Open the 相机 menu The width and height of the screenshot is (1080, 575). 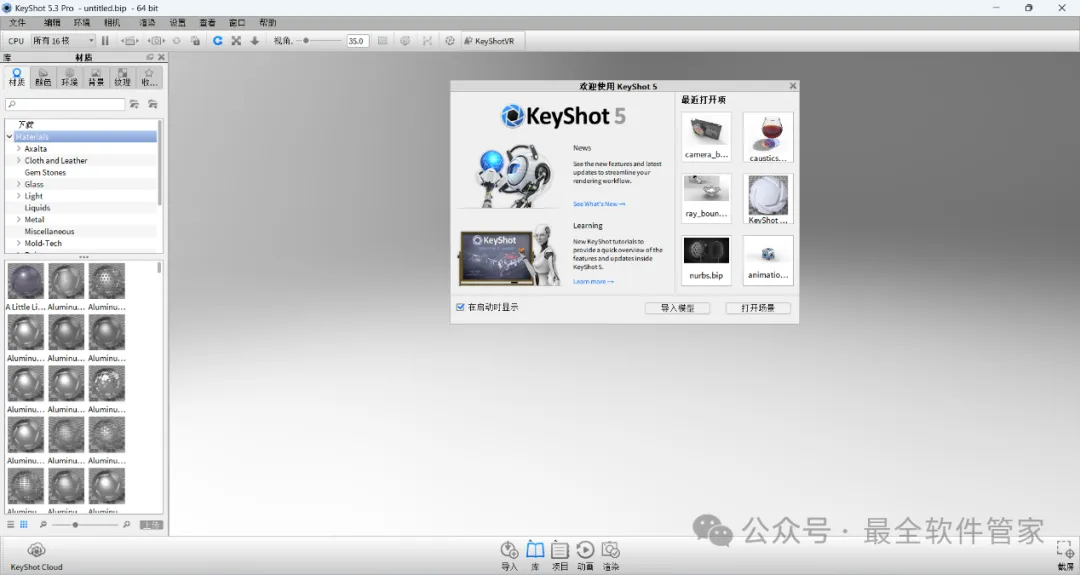[x=112, y=23]
